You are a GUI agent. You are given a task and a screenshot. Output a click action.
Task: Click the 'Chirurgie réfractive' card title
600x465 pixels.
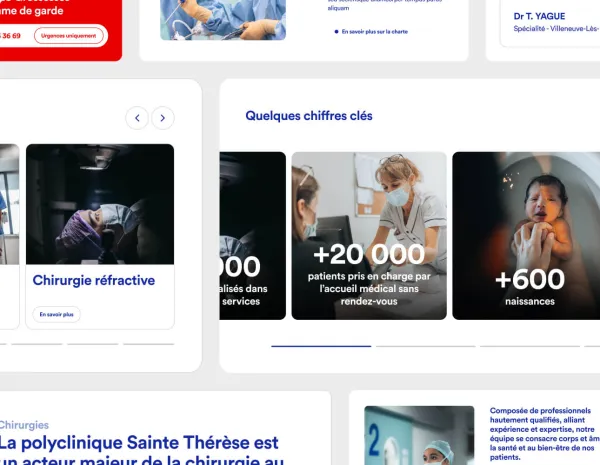click(94, 280)
